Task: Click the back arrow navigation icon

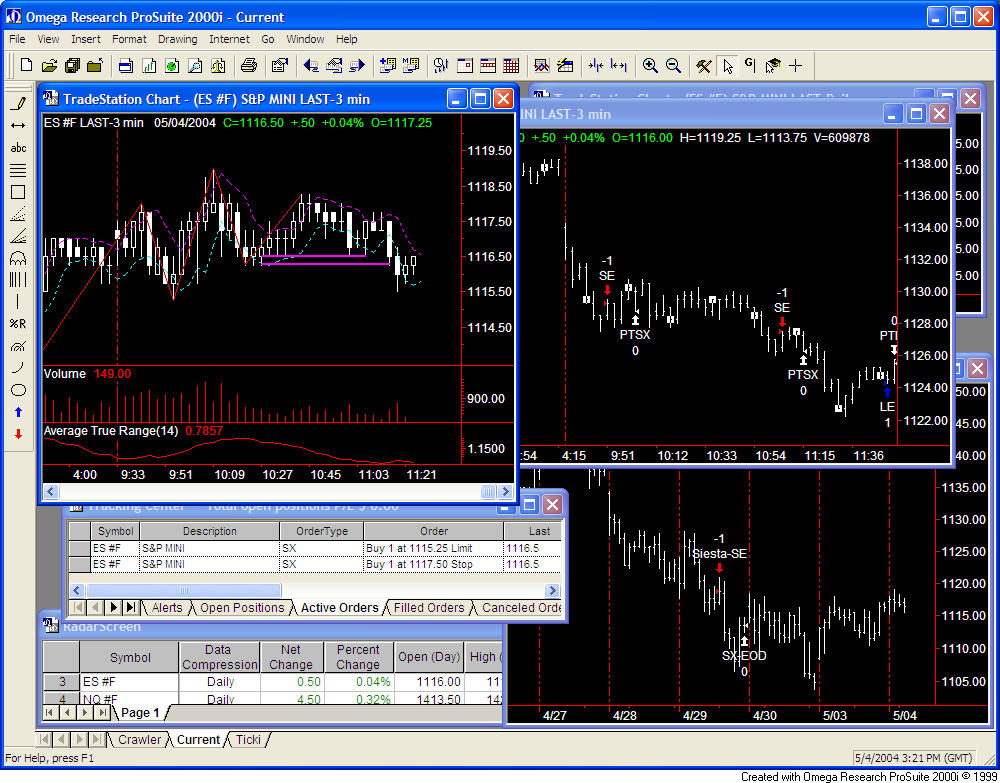Action: click(x=311, y=65)
